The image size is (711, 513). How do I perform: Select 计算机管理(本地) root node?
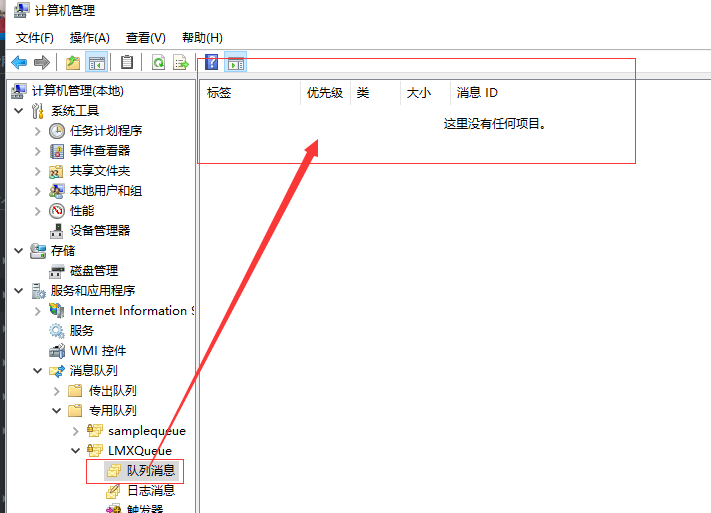click(x=78, y=91)
